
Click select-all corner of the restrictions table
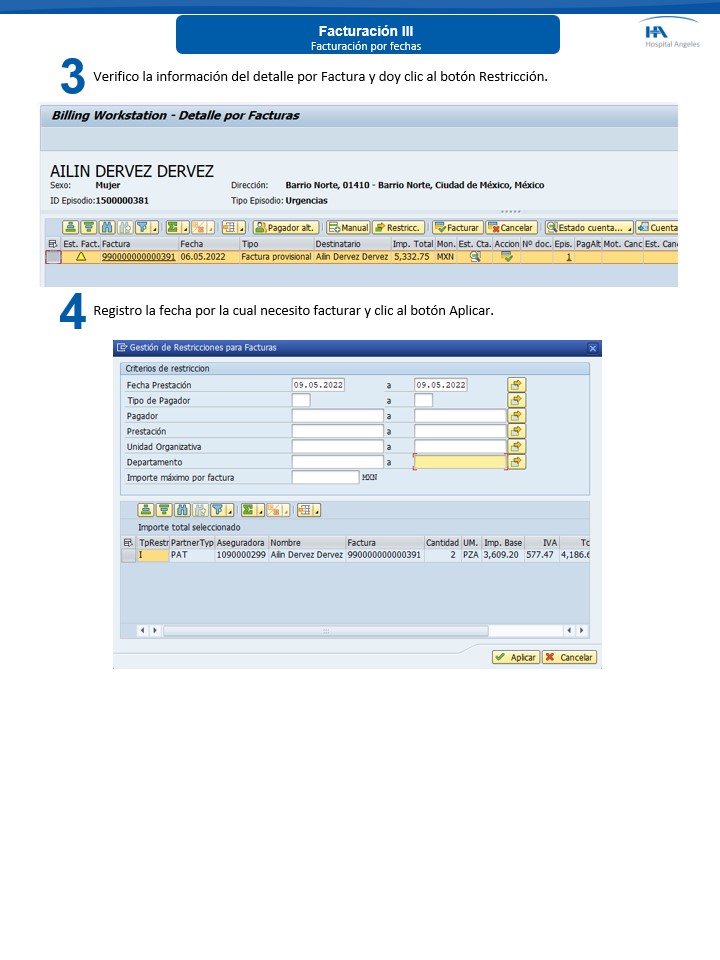pyautogui.click(x=128, y=542)
